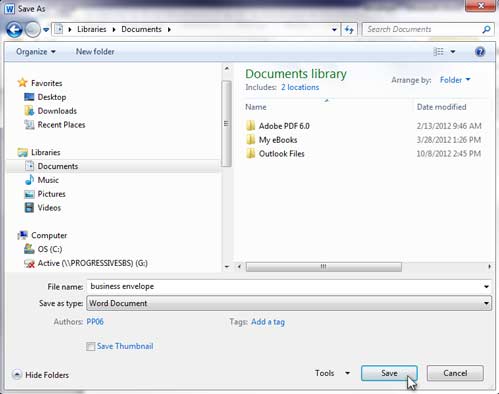The width and height of the screenshot is (499, 394).
Task: Select Libraries in the address breadcrumb
Action: 92,29
